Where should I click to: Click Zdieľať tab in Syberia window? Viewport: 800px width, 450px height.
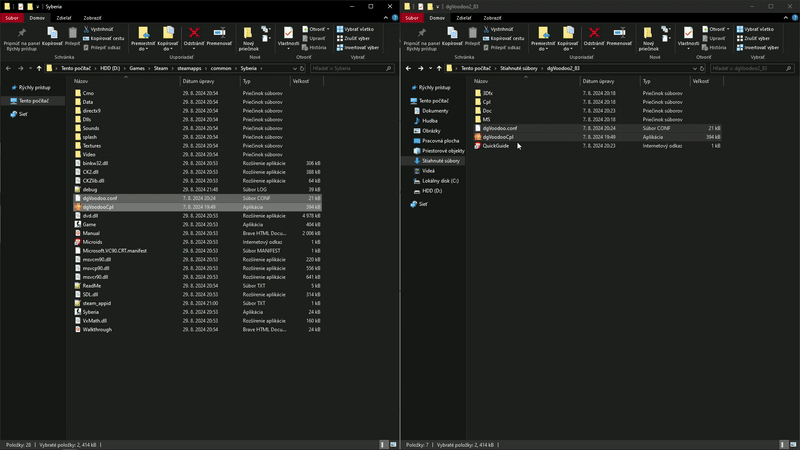pyautogui.click(x=64, y=18)
